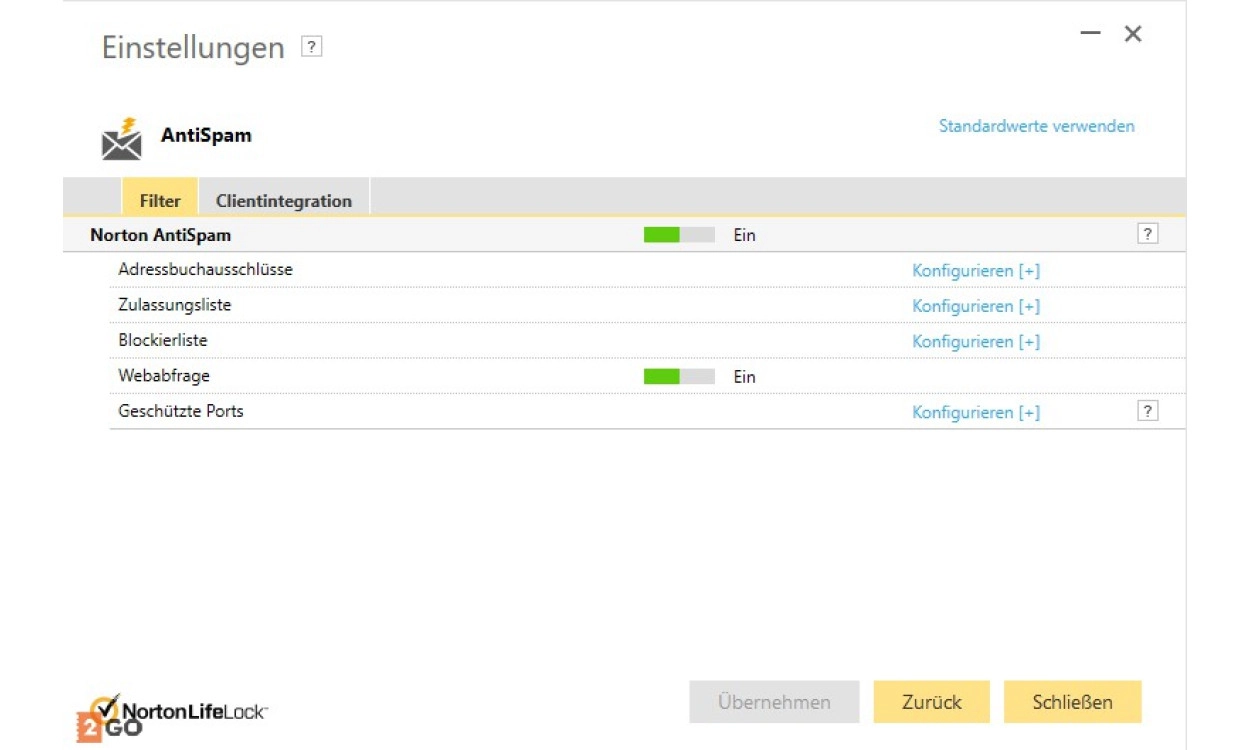This screenshot has height=750, width=1250.
Task: Click the NortonLifeLock logo
Action: coord(172,715)
